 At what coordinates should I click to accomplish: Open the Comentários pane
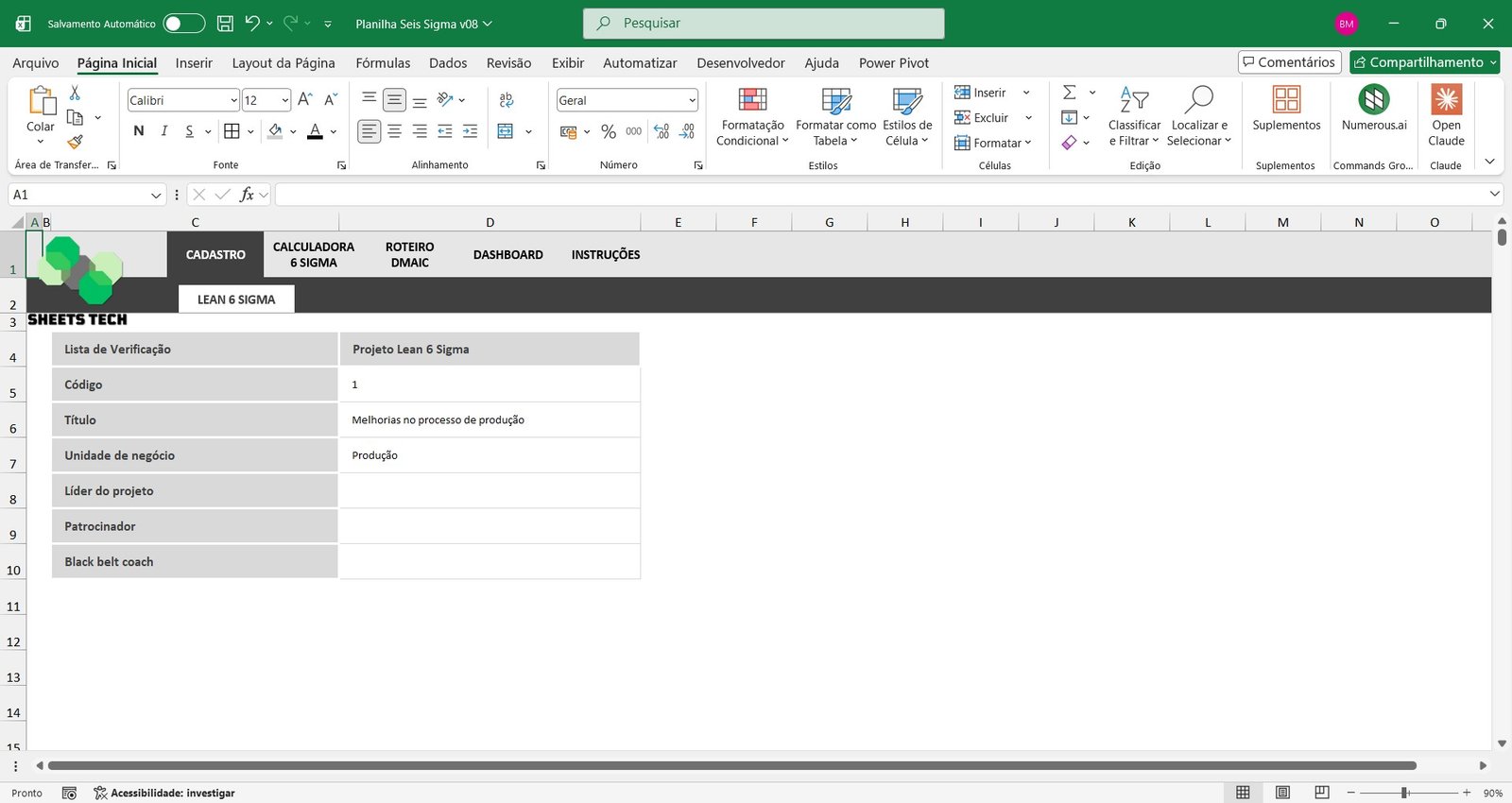[1290, 62]
